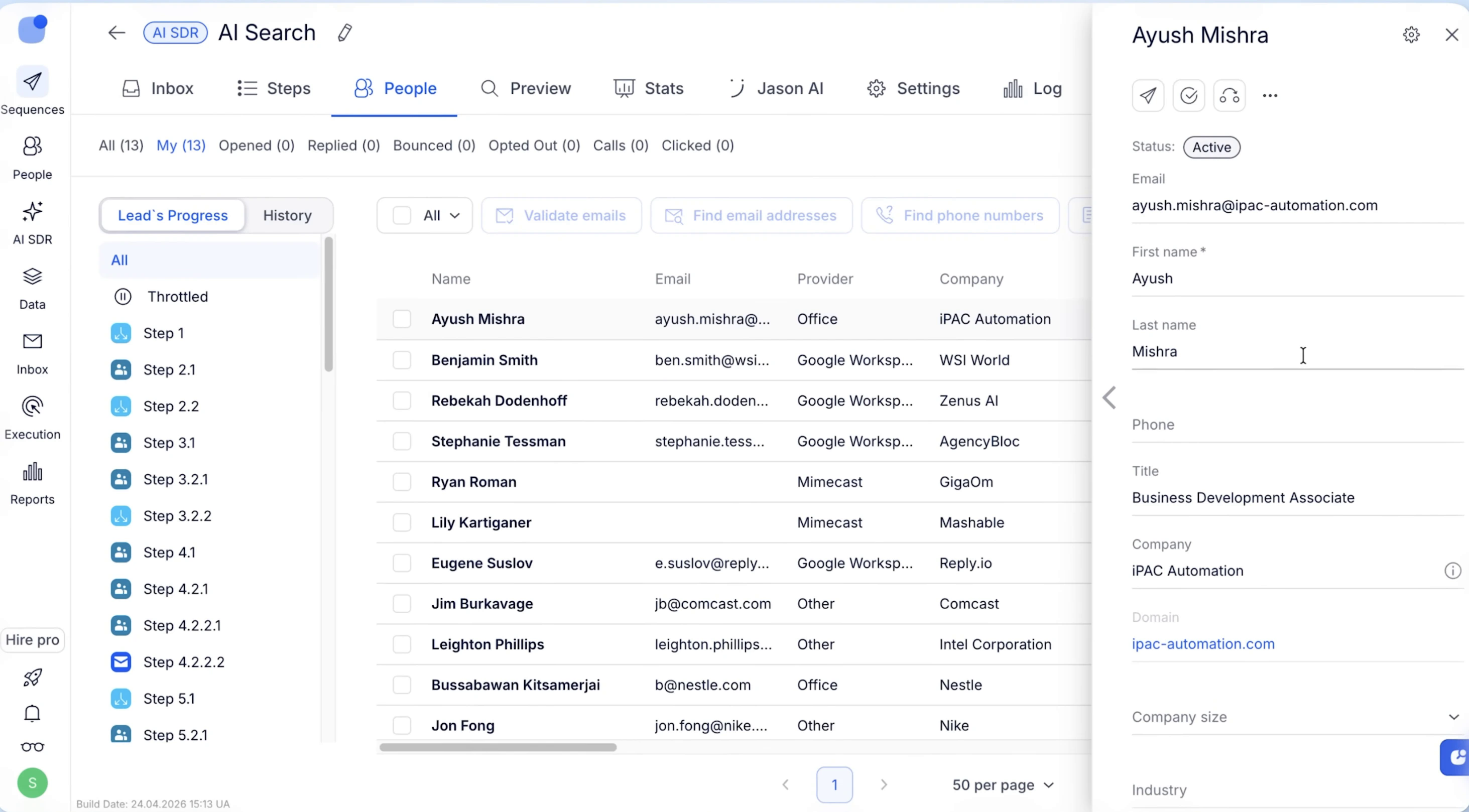Image resolution: width=1469 pixels, height=812 pixels.
Task: Expand the Company size dropdown
Action: (1297, 717)
